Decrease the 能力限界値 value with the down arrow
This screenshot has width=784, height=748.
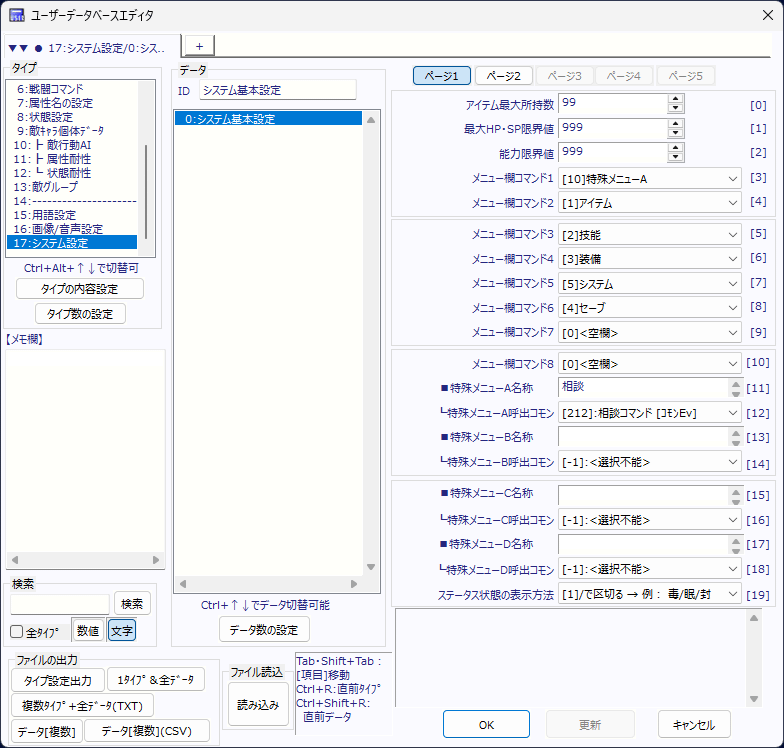(x=675, y=157)
